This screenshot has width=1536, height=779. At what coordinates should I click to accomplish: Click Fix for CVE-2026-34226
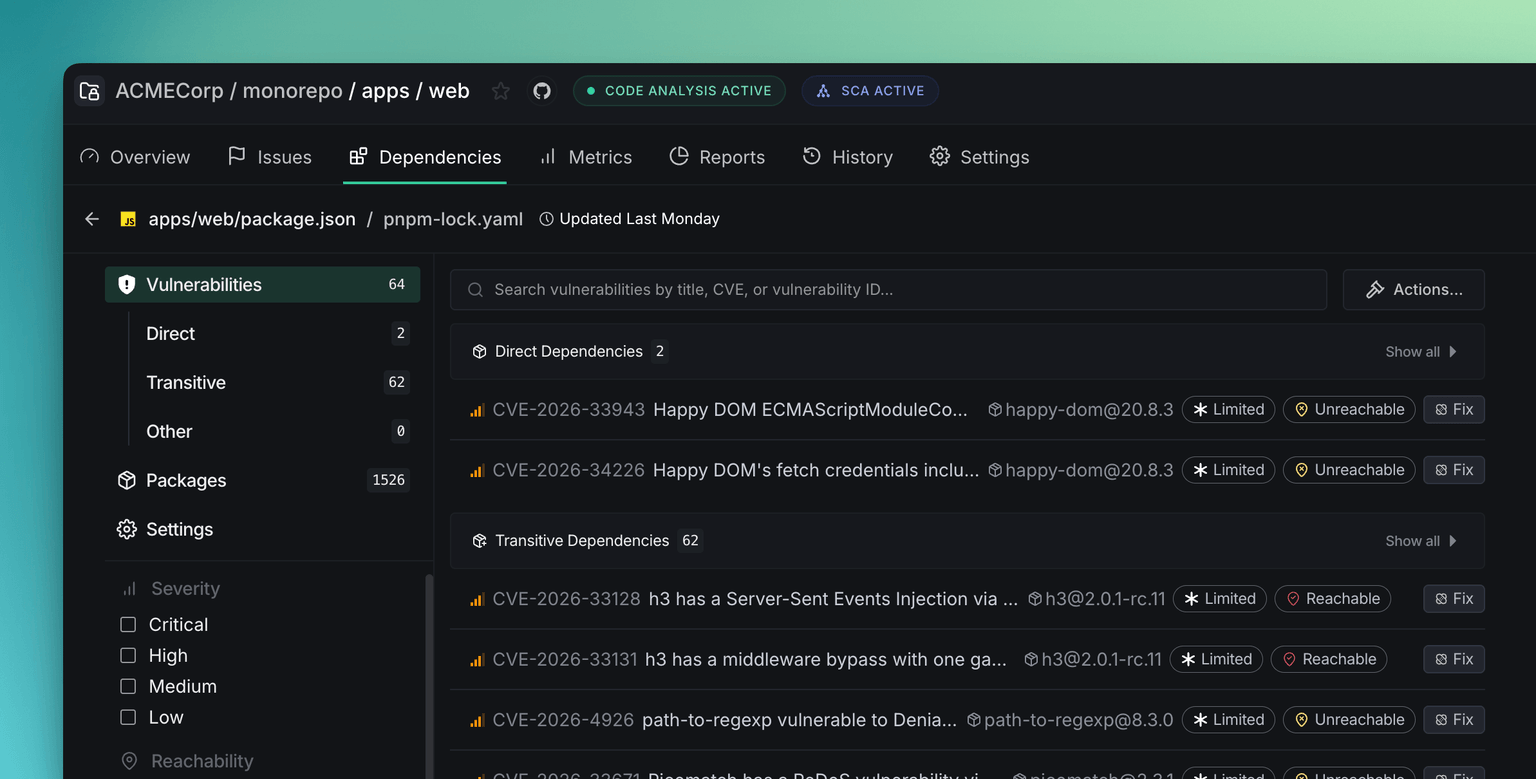[1454, 470]
